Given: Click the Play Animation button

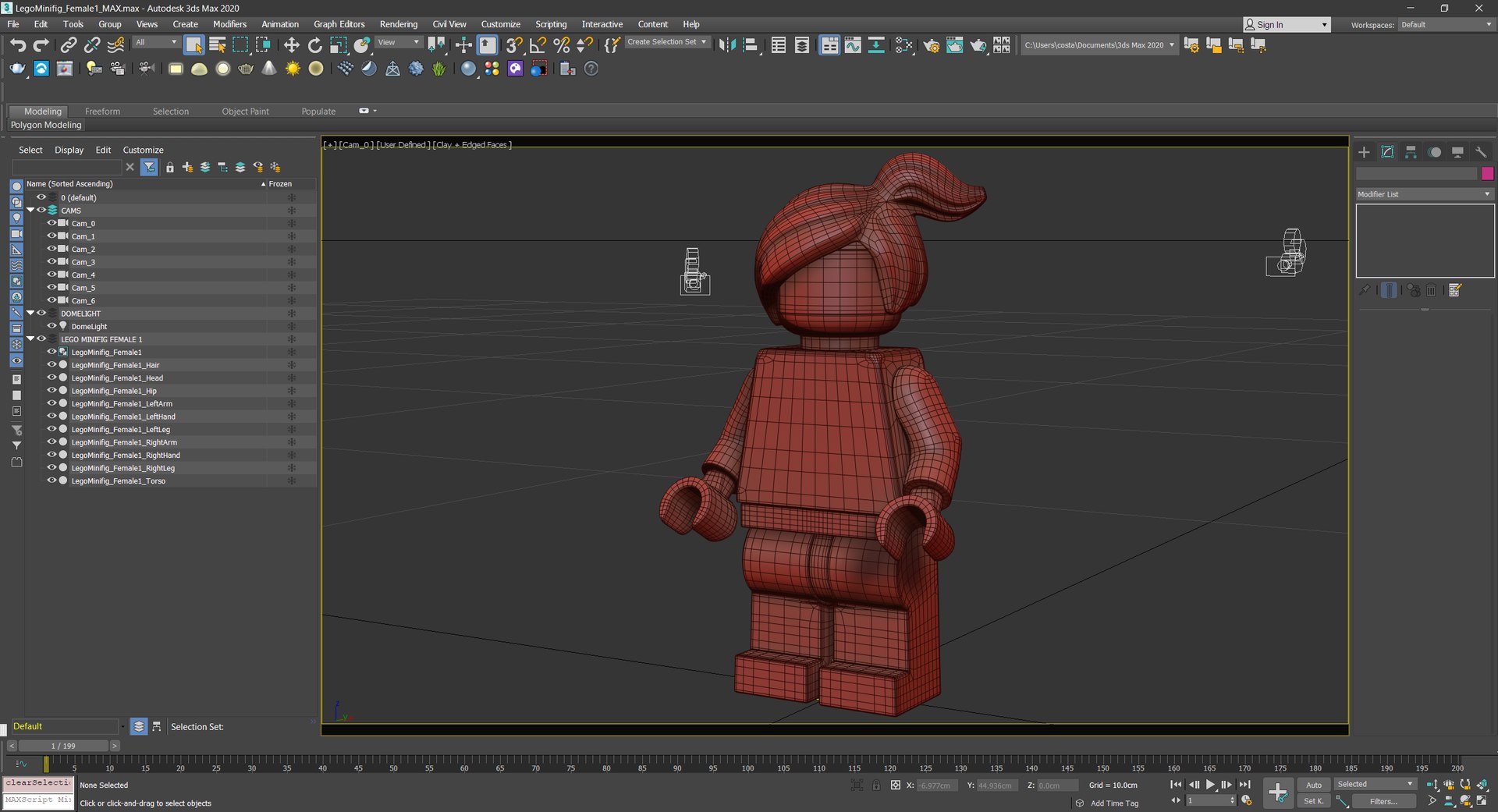Looking at the screenshot, I should 1210,785.
